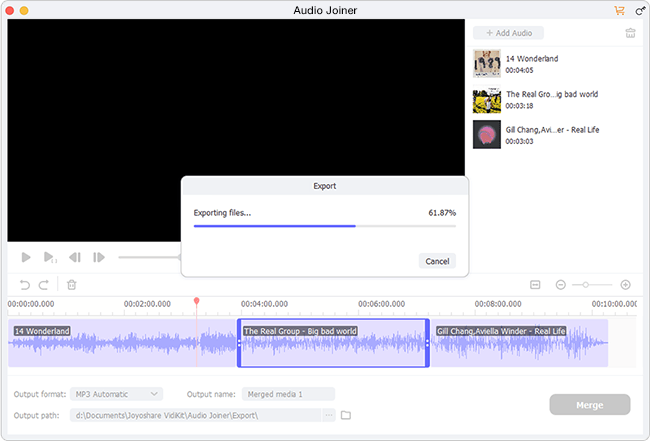This screenshot has width=650, height=441.
Task: Close the window with the red button
Action: (x=10, y=11)
